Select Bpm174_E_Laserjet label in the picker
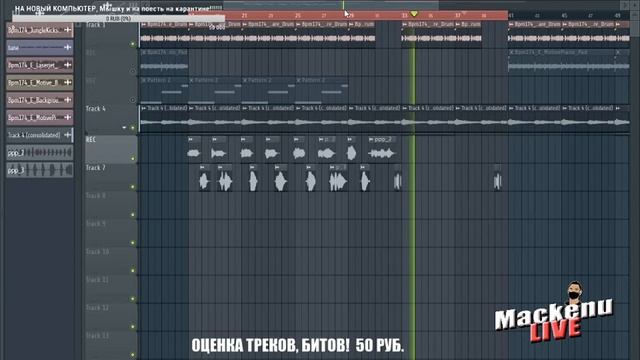The image size is (640, 360). (33, 65)
